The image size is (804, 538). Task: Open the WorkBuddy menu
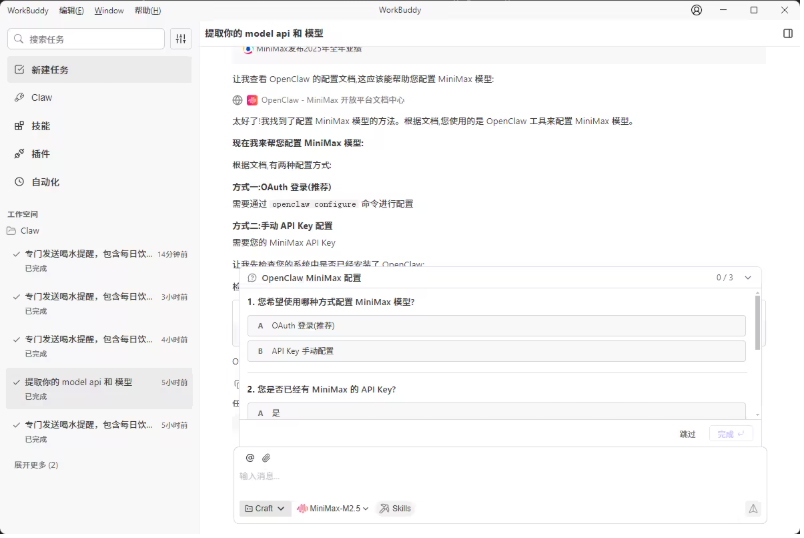[x=28, y=10]
